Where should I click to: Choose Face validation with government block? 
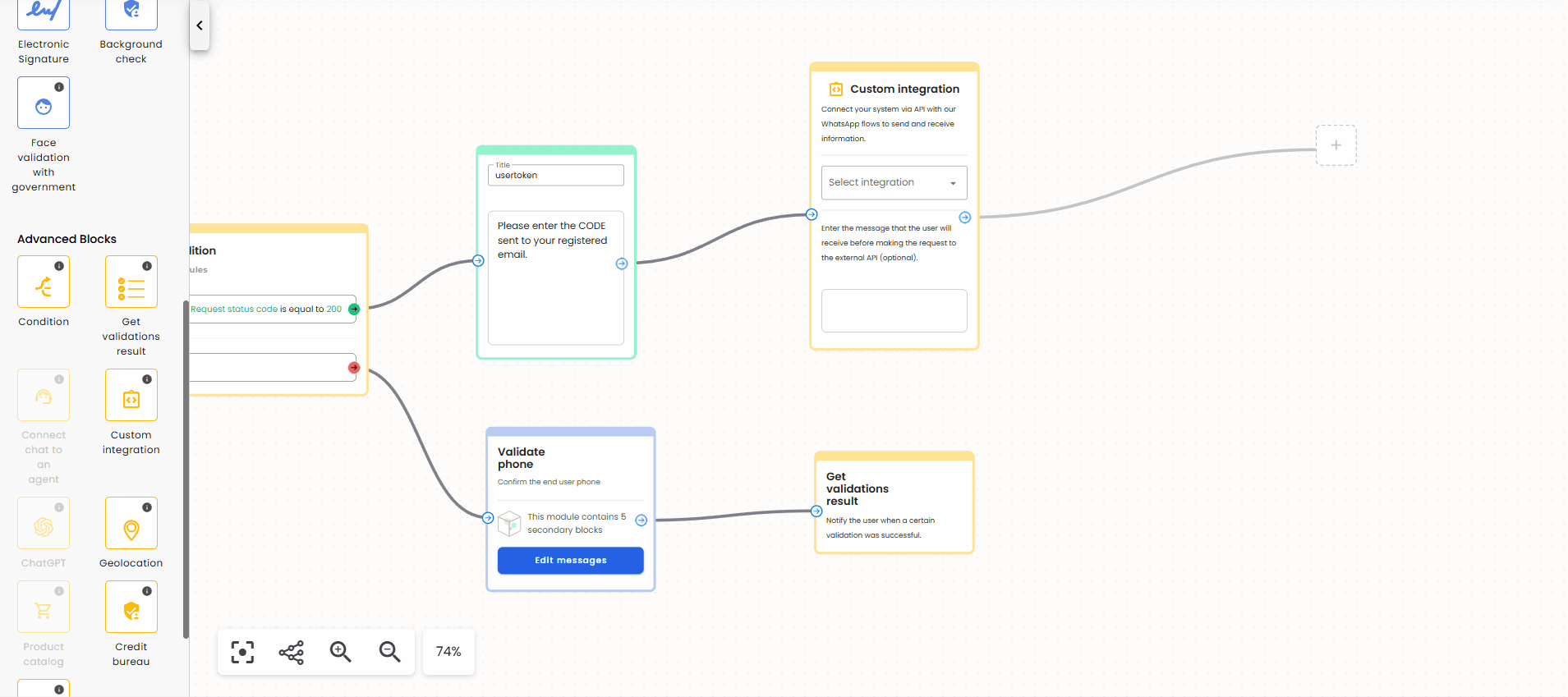tap(44, 103)
